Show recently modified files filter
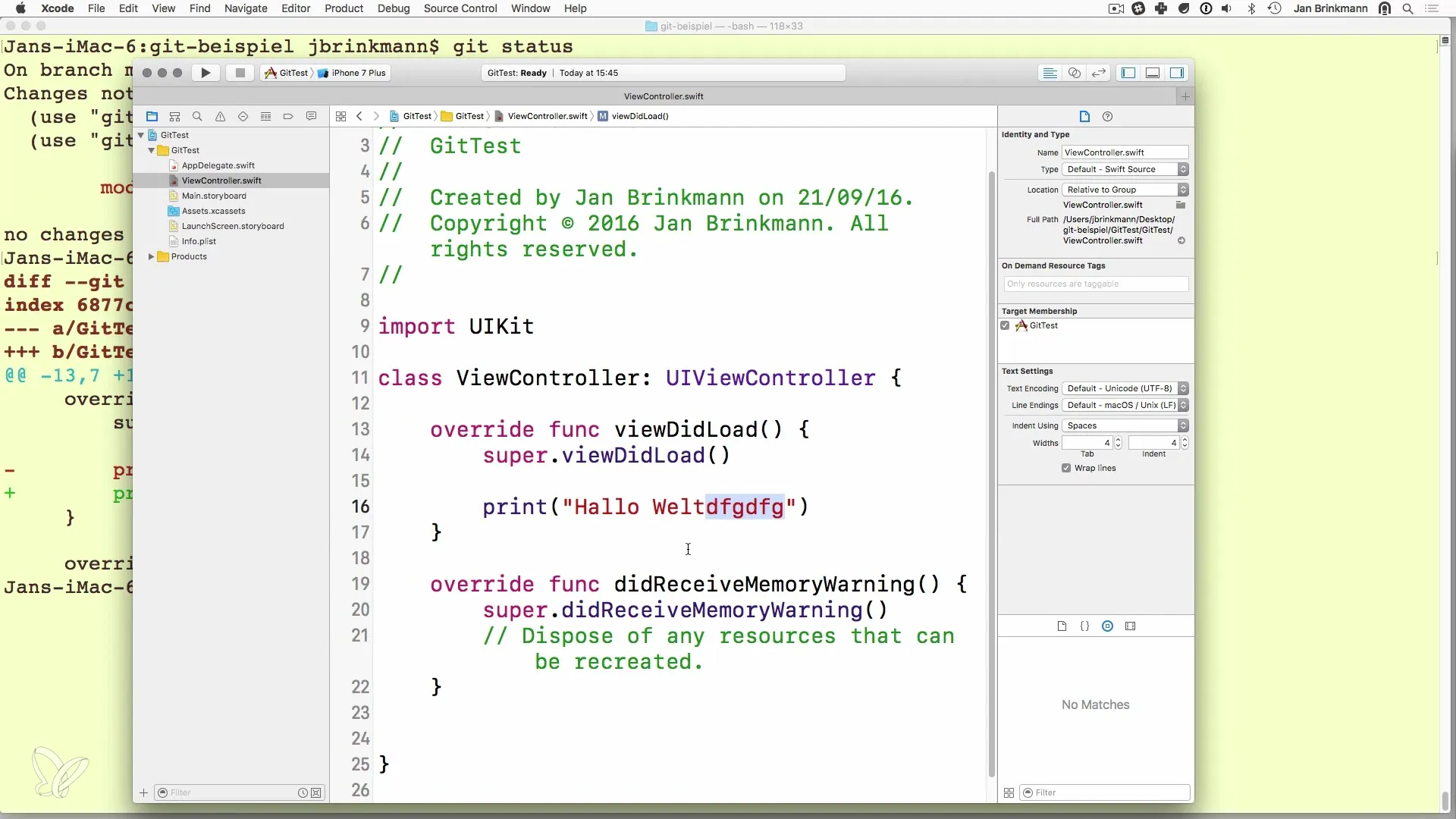Viewport: 1456px width, 819px height. [303, 792]
